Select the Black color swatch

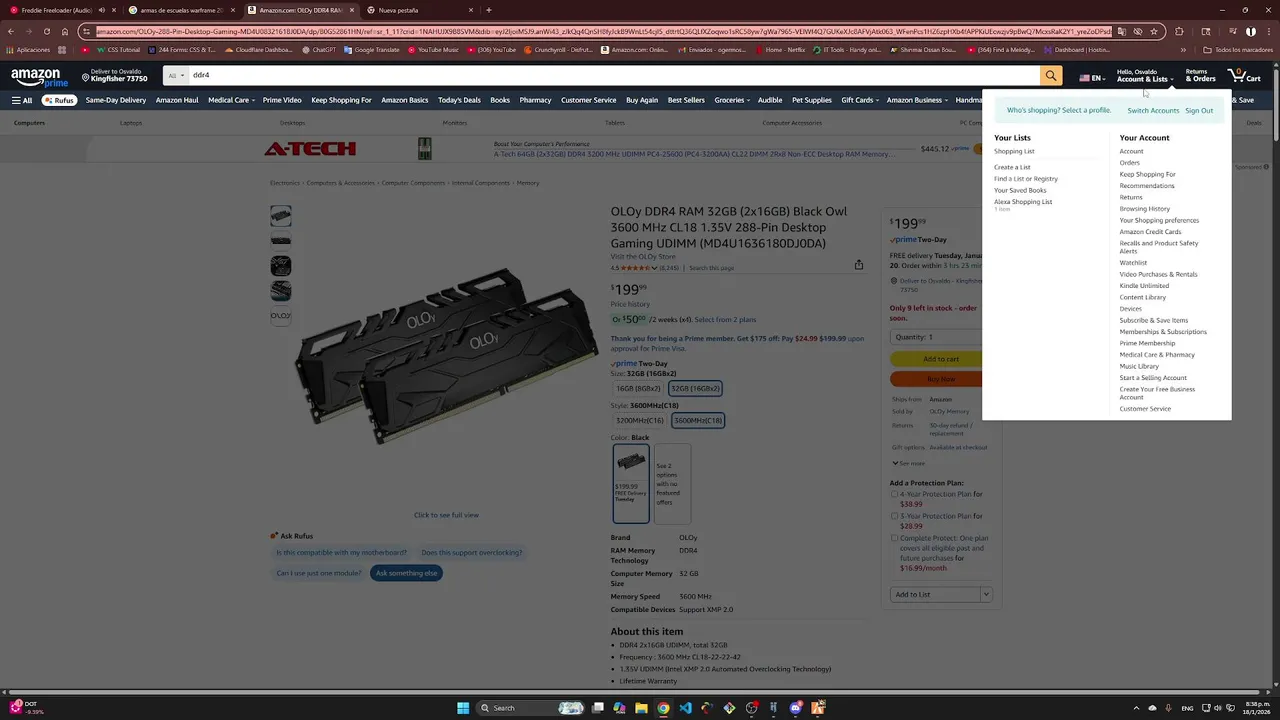coord(631,483)
